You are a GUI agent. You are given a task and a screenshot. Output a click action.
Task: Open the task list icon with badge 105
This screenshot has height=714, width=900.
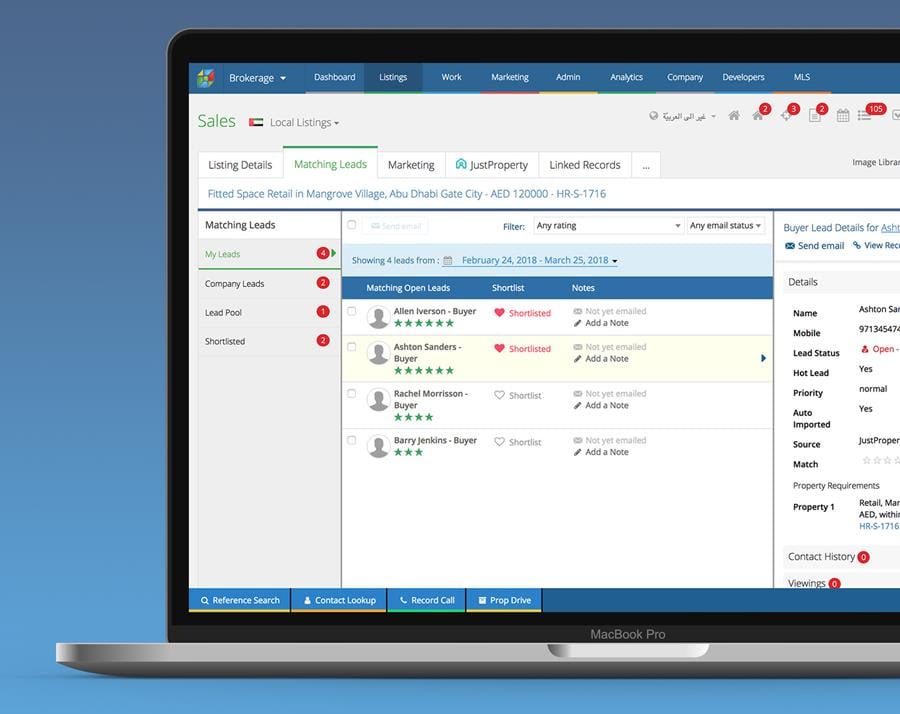[864, 115]
